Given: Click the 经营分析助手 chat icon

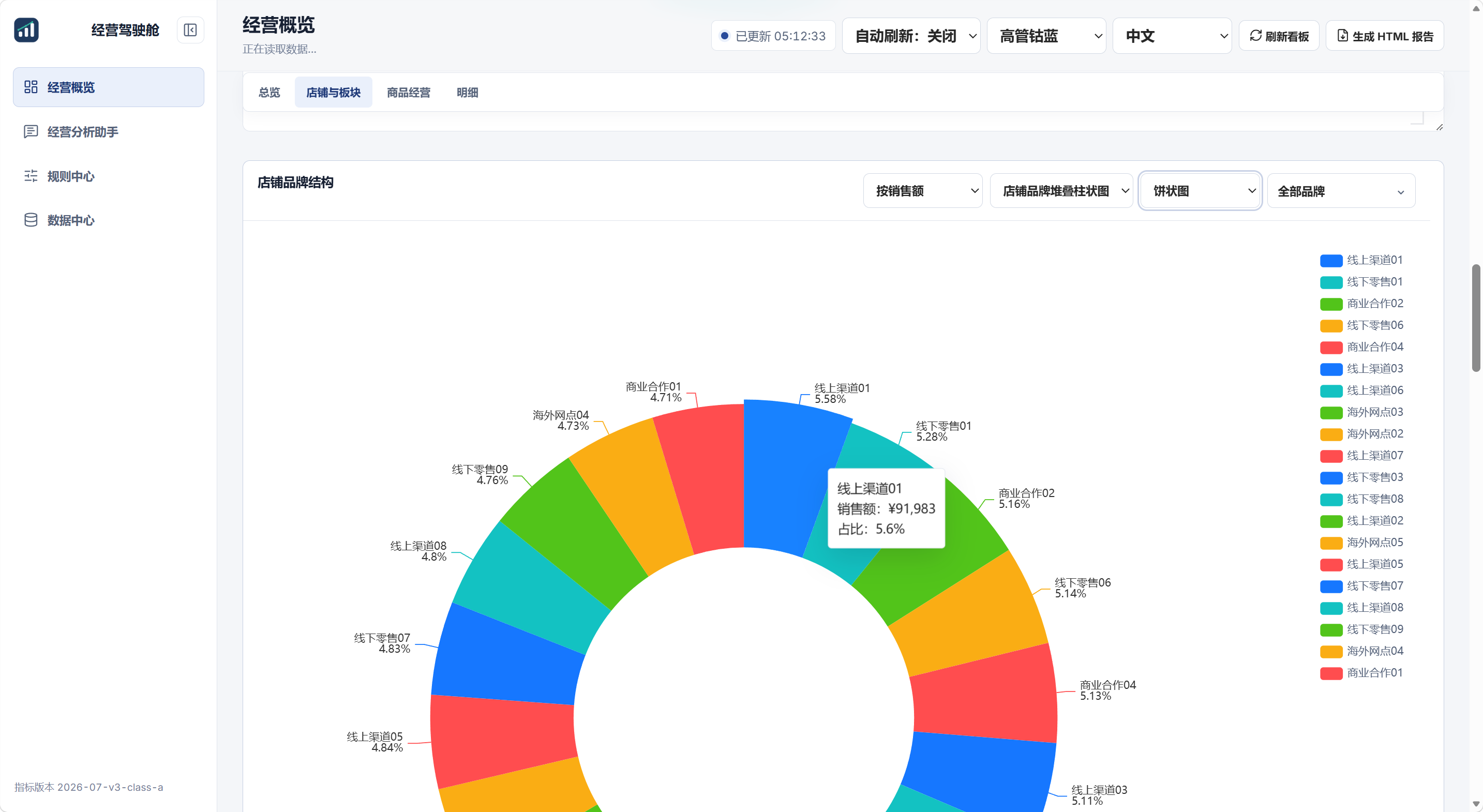Looking at the screenshot, I should point(31,132).
